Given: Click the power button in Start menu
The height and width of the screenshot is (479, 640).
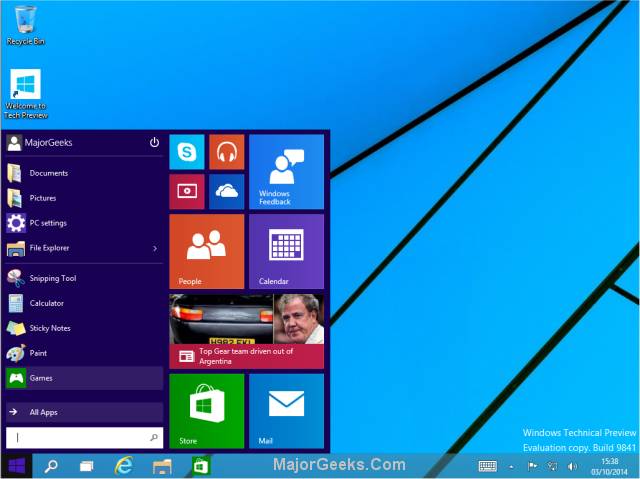Looking at the screenshot, I should click(x=154, y=142).
